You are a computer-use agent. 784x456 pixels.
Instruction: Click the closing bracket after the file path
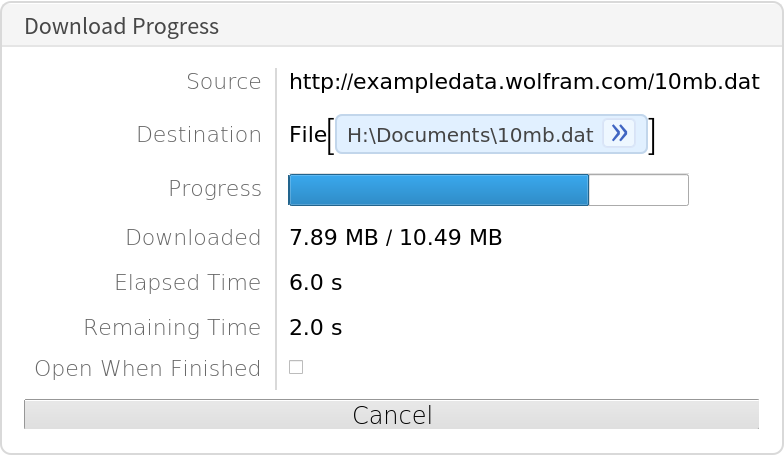pos(652,135)
